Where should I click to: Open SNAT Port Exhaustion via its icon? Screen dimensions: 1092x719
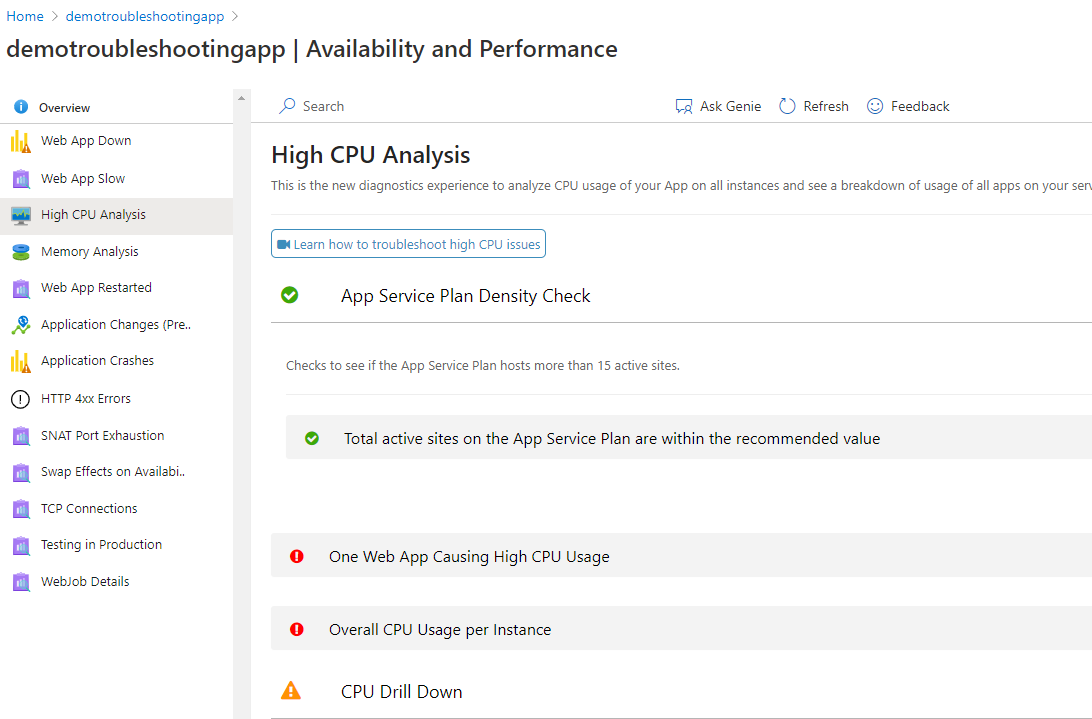pos(21,435)
